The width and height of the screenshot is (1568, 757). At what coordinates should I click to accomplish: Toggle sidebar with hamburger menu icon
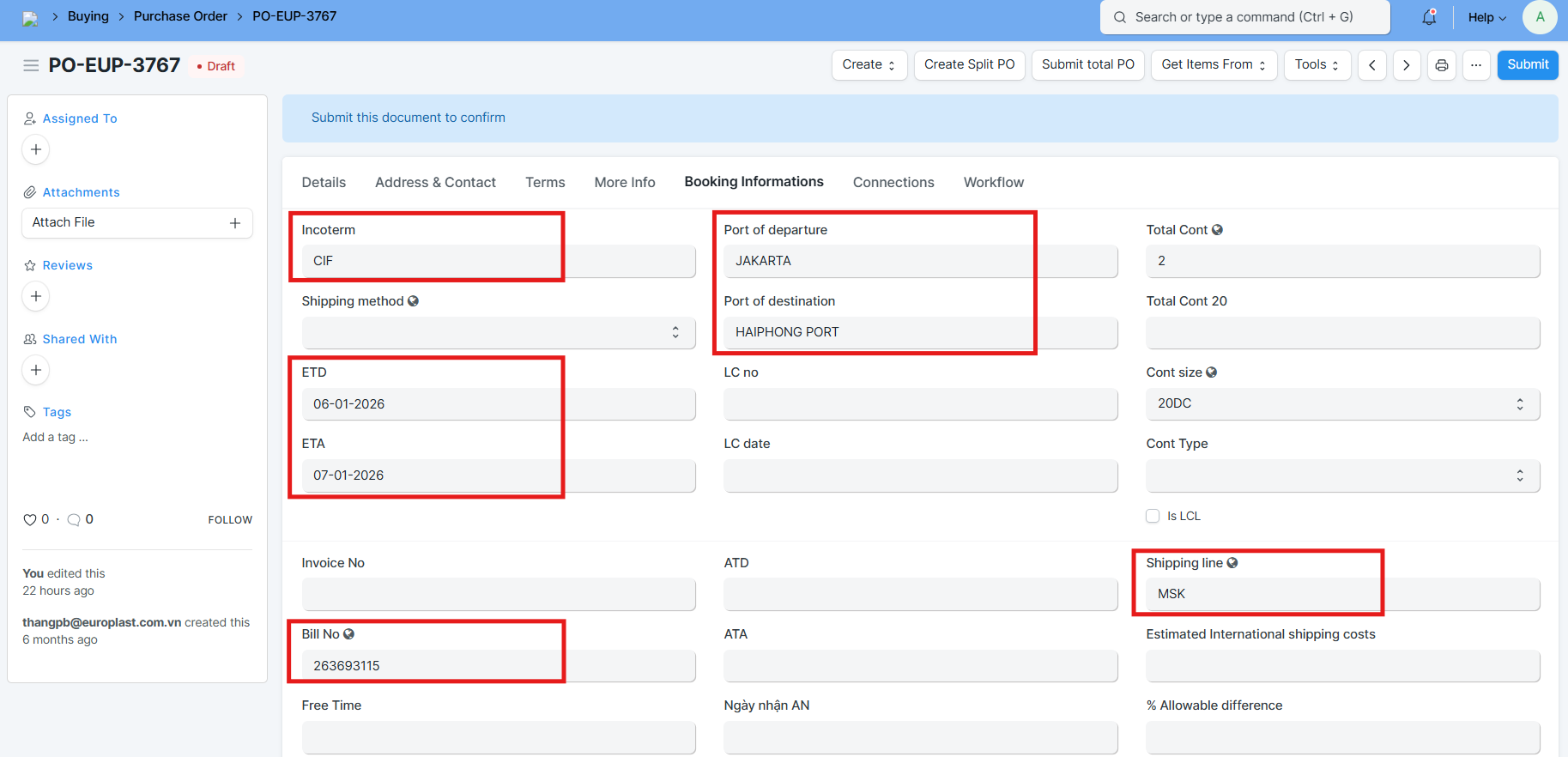click(x=31, y=65)
